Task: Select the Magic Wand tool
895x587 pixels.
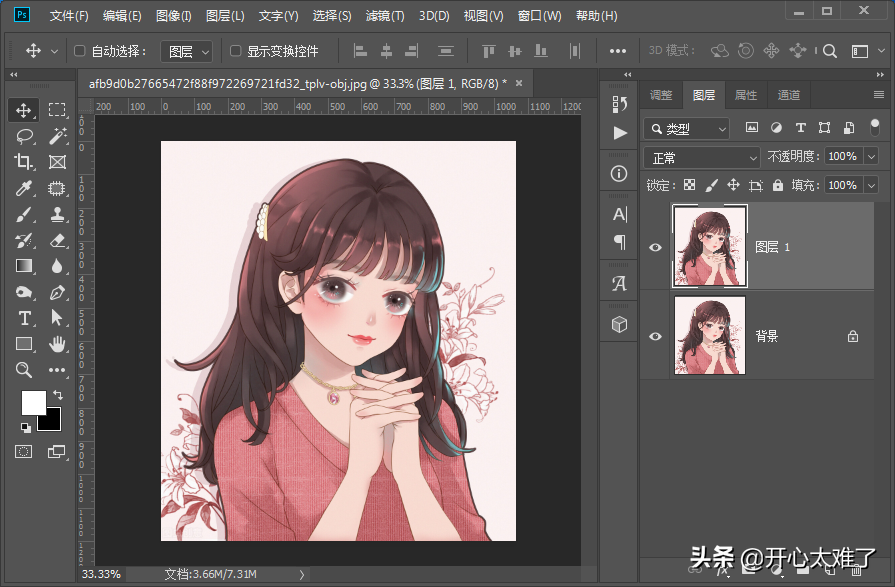Action: 57,135
